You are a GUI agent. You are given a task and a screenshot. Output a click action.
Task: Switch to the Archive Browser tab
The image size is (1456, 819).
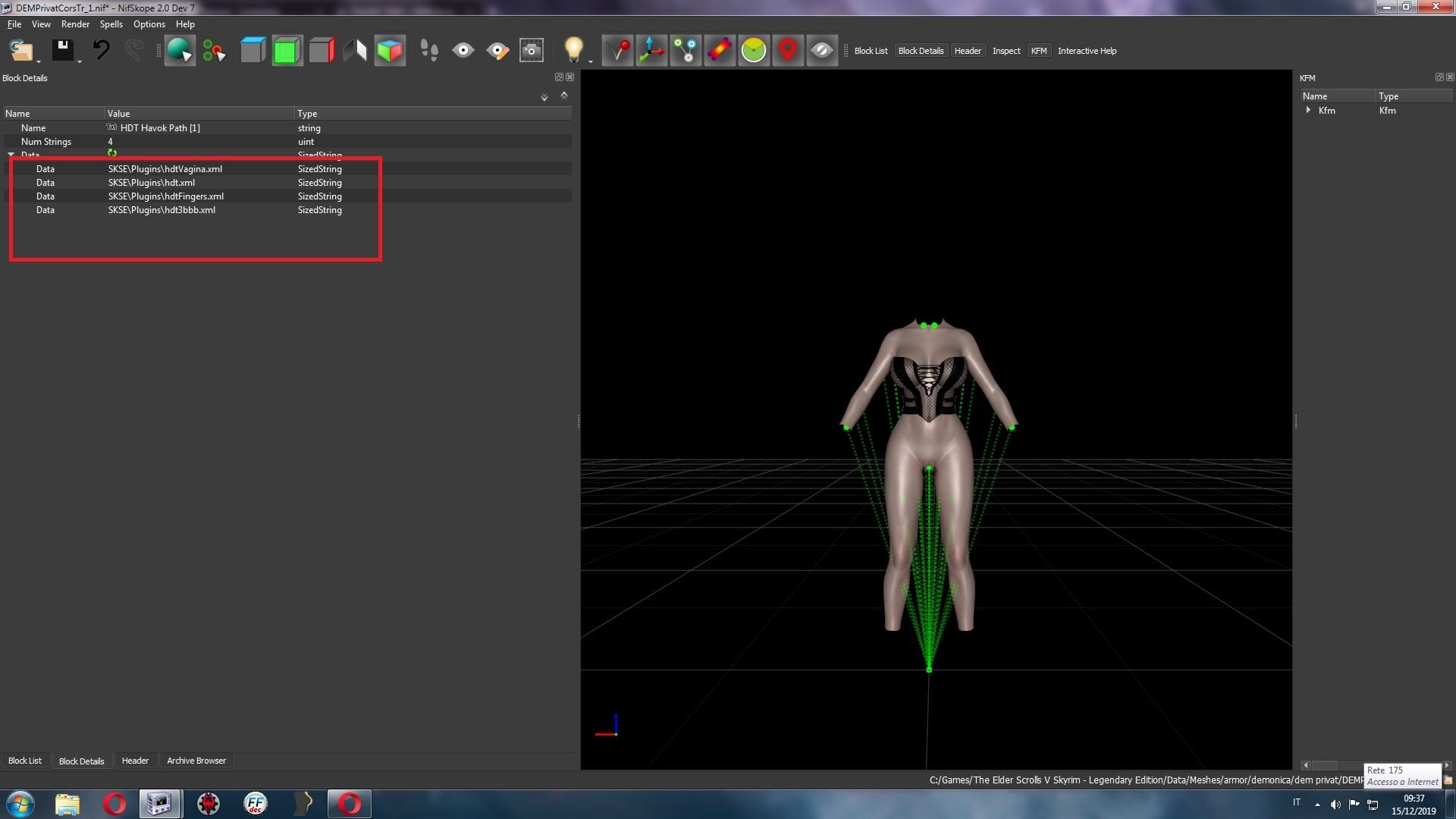pyautogui.click(x=196, y=761)
